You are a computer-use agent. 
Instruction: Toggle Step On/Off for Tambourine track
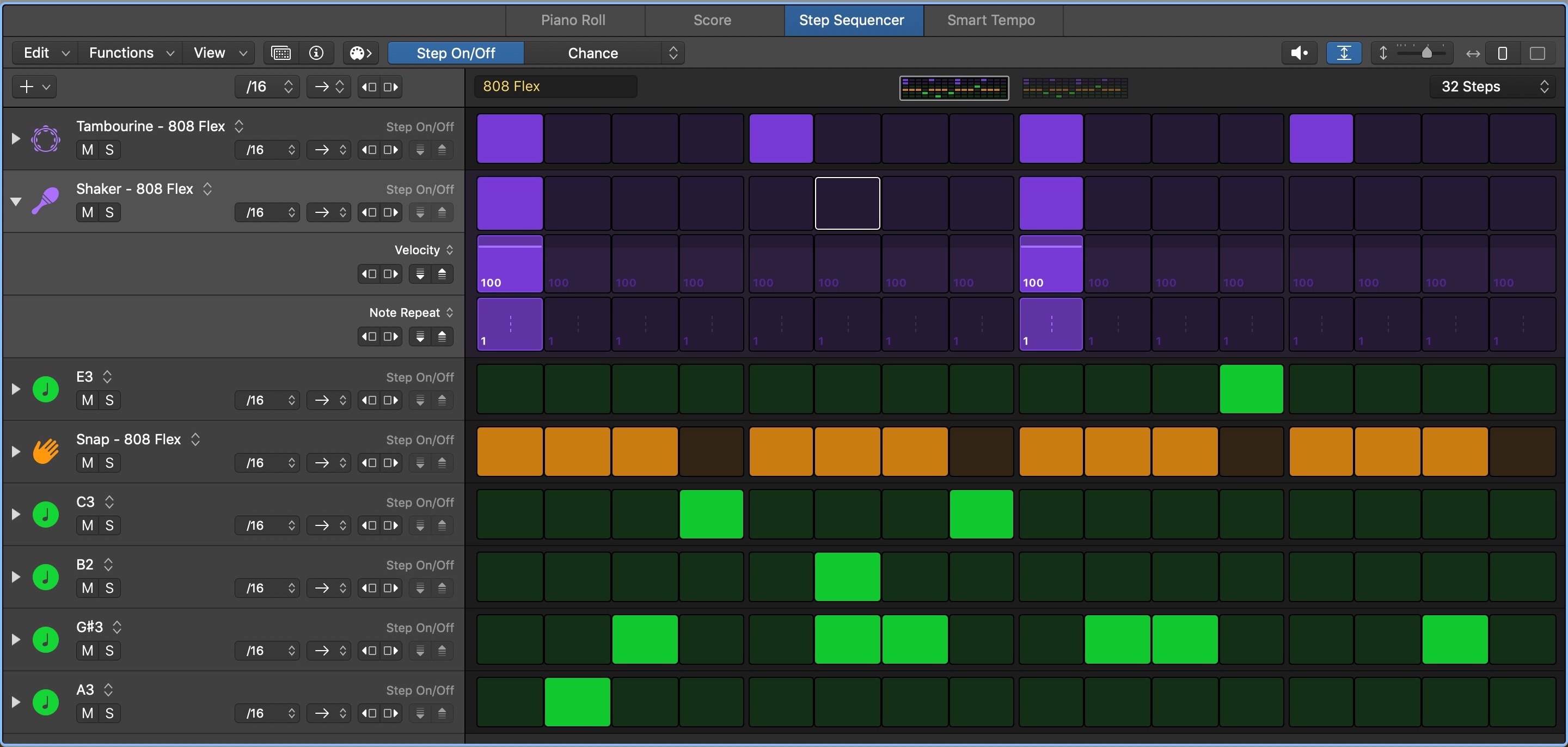click(x=418, y=126)
